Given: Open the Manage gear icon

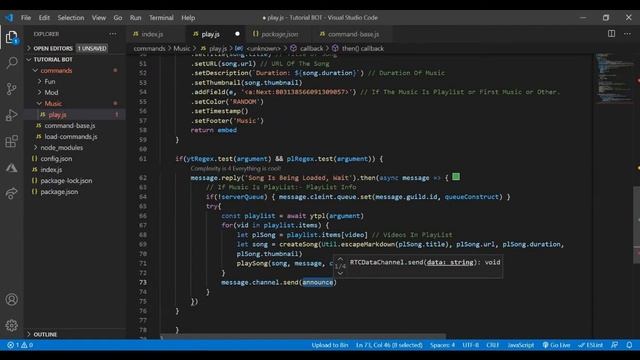Looking at the screenshot, I should tap(11, 325).
